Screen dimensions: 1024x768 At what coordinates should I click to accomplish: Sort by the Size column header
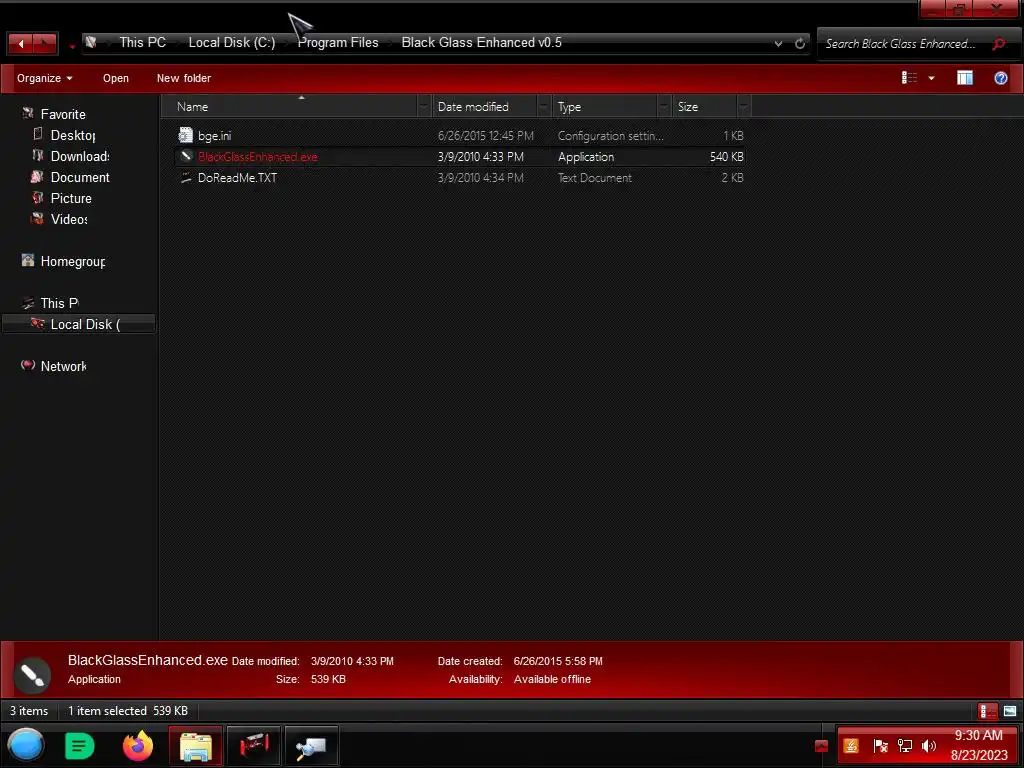(x=704, y=106)
